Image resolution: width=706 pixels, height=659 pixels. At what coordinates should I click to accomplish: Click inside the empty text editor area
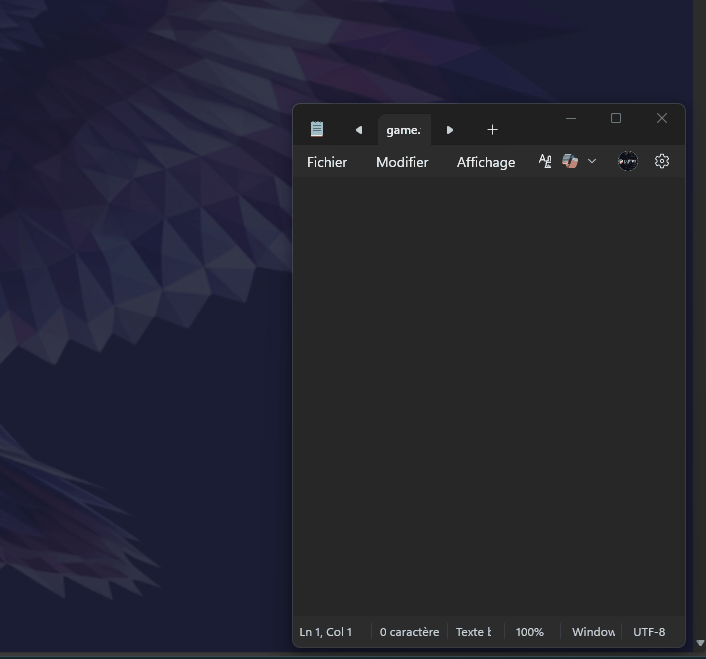click(489, 396)
